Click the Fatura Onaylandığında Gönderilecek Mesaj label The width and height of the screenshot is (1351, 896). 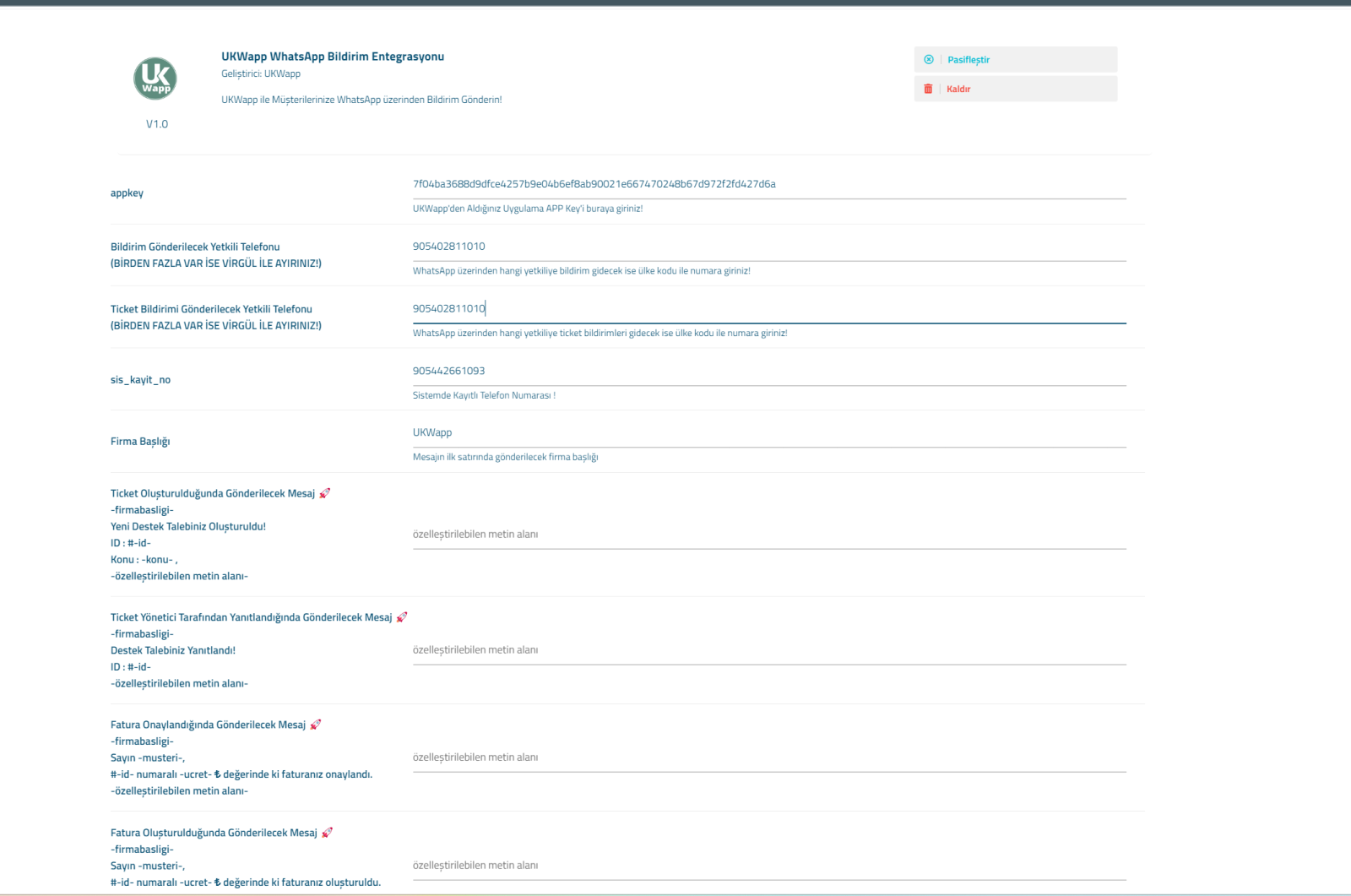[x=208, y=725]
